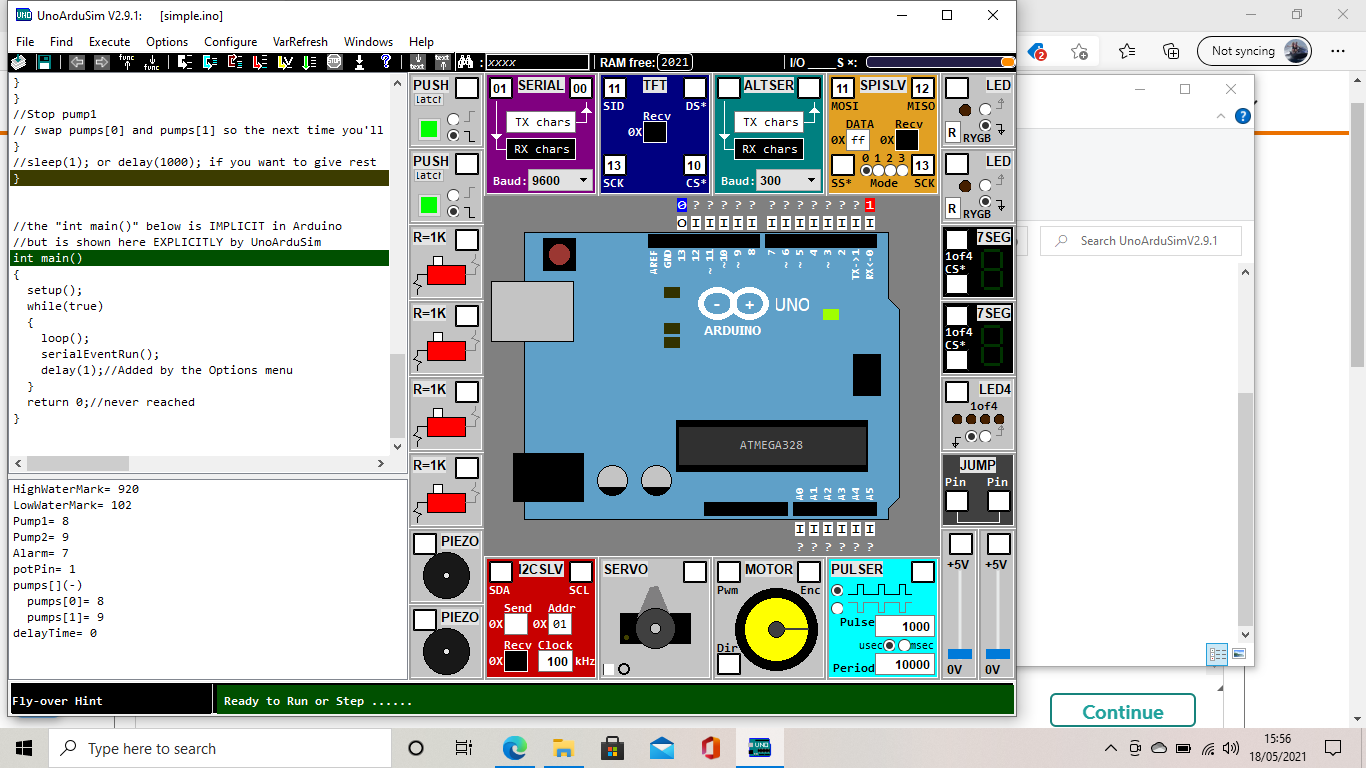
Task: Open the Mail app from the taskbar
Action: 662,748
